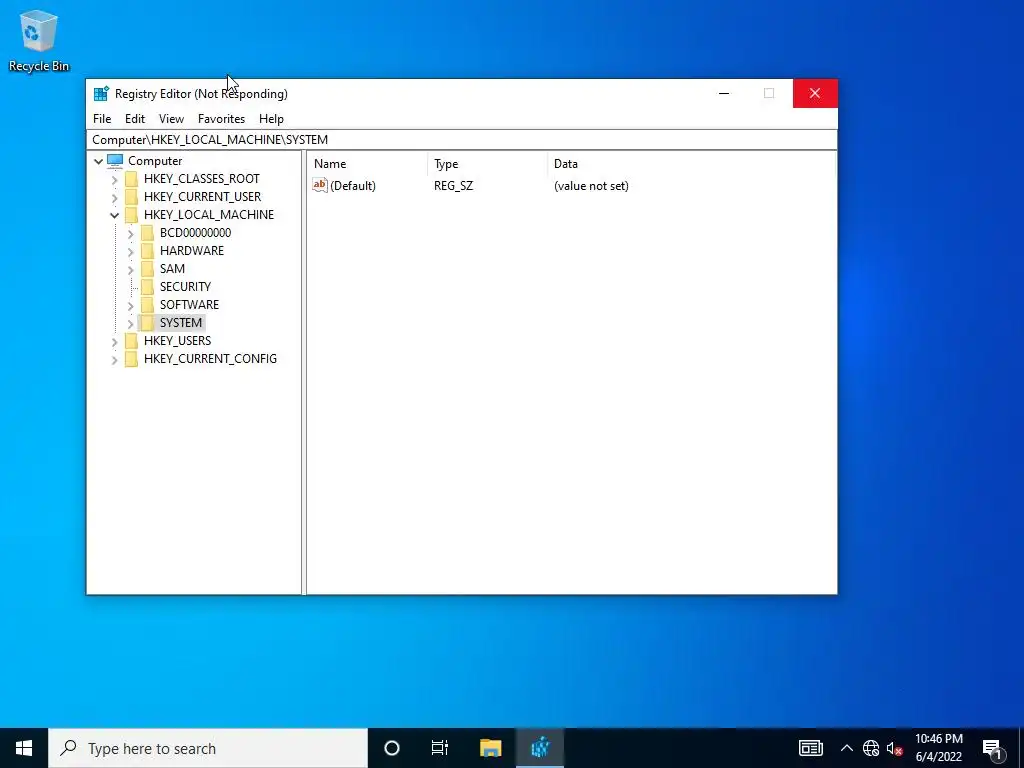The width and height of the screenshot is (1024, 768).
Task: Click the SECURITY folder icon
Action: pos(148,287)
